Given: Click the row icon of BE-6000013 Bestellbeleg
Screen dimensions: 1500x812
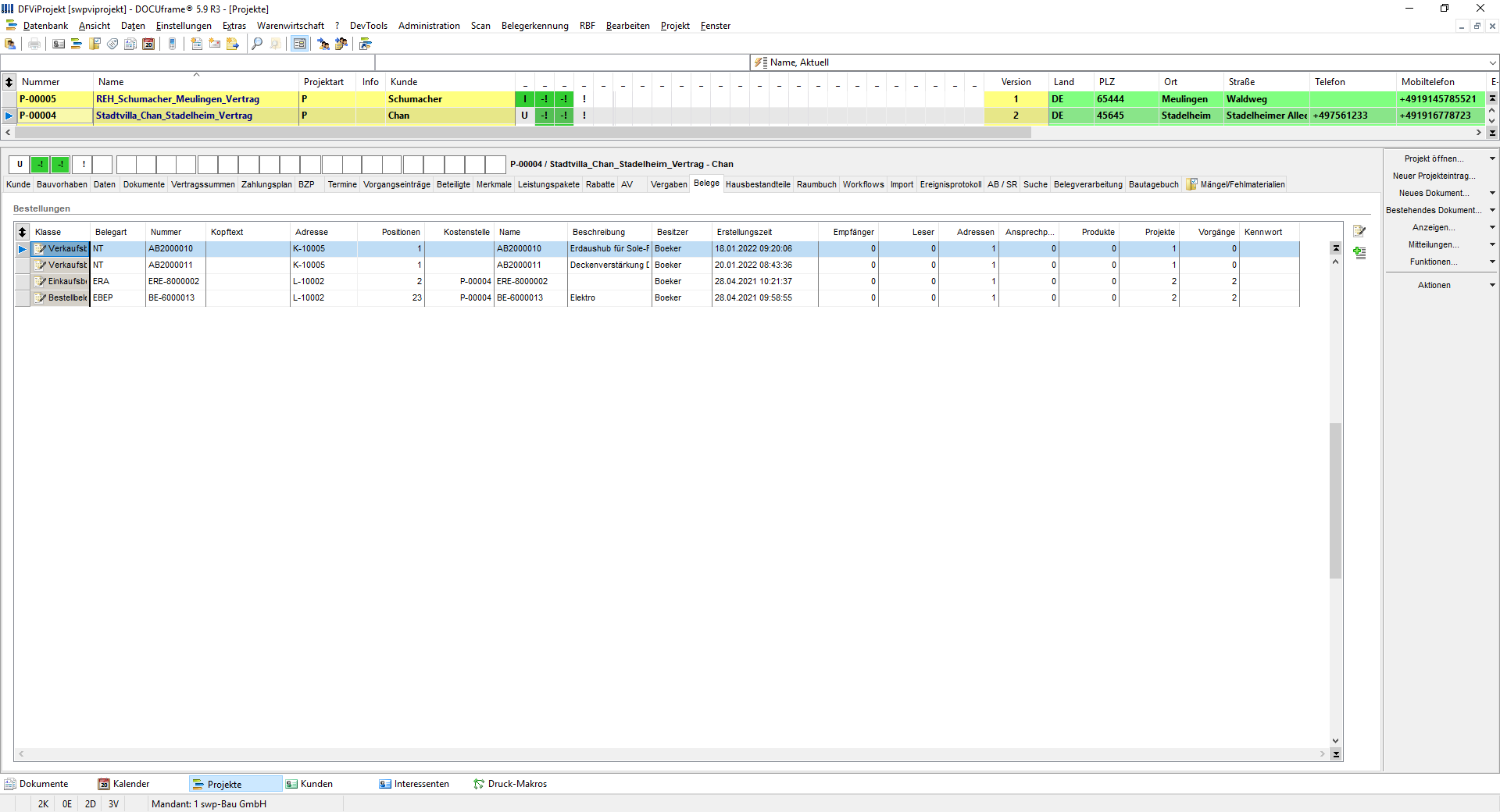Looking at the screenshot, I should pyautogui.click(x=41, y=297).
